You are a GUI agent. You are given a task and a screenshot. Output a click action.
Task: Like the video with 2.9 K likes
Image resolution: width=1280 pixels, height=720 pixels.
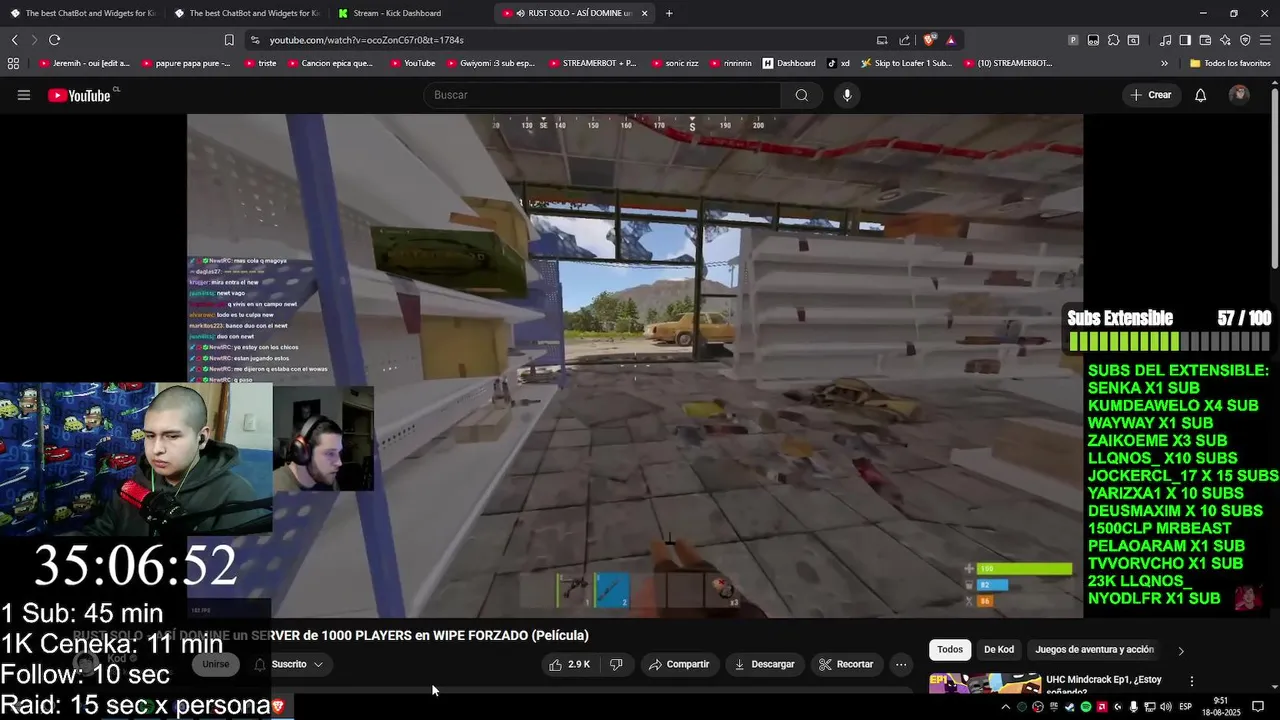tap(569, 664)
